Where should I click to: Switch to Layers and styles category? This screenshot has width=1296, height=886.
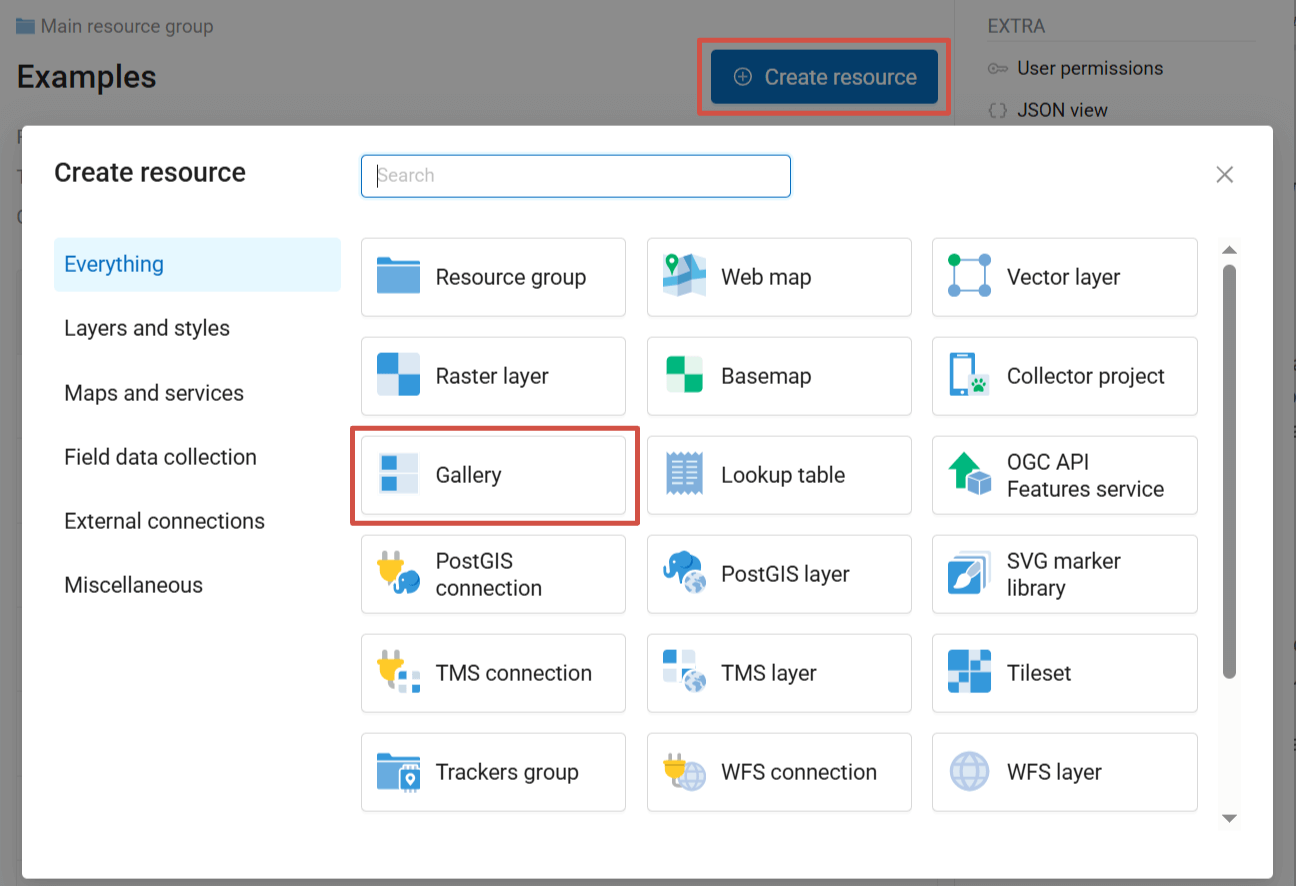(x=147, y=328)
